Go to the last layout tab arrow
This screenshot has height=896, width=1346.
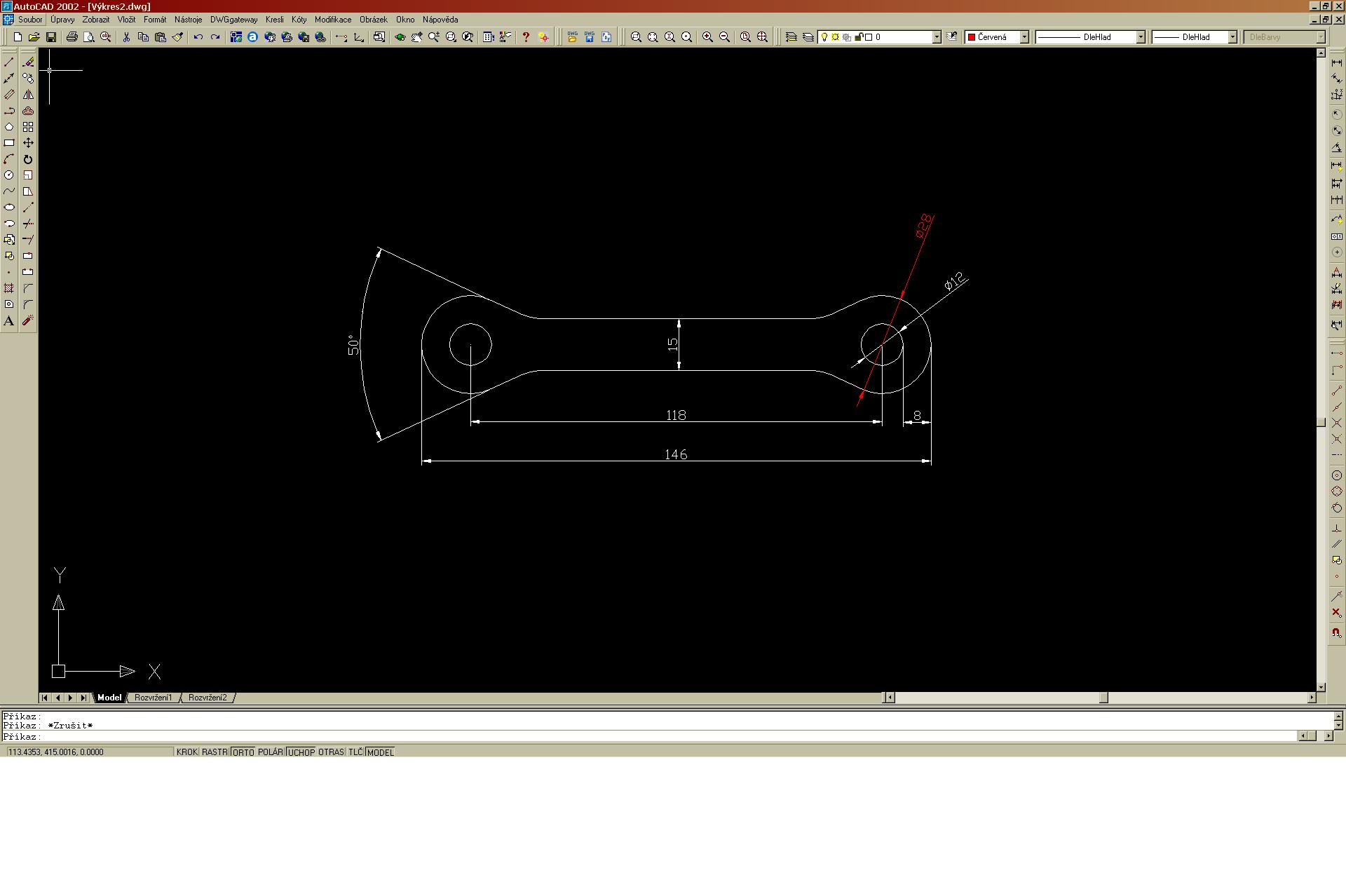(x=84, y=698)
